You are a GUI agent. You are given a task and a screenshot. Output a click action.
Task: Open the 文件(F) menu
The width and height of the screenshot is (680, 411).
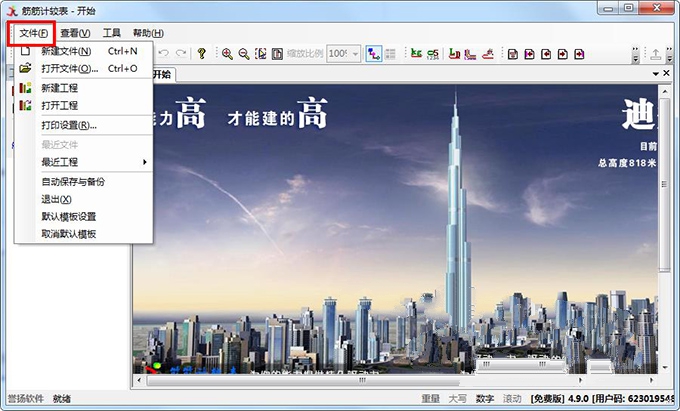(33, 33)
